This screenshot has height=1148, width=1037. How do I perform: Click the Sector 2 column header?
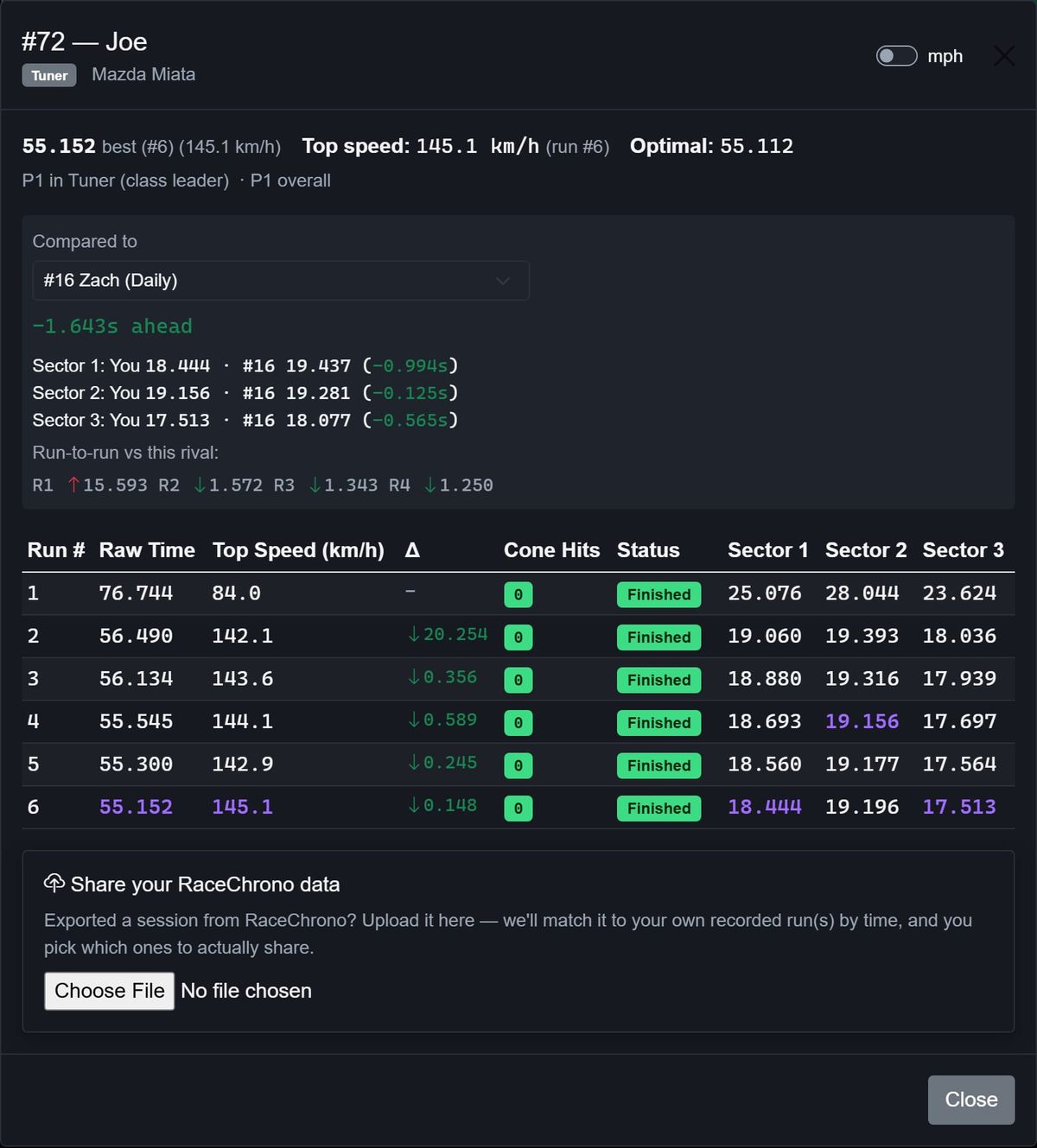point(866,550)
